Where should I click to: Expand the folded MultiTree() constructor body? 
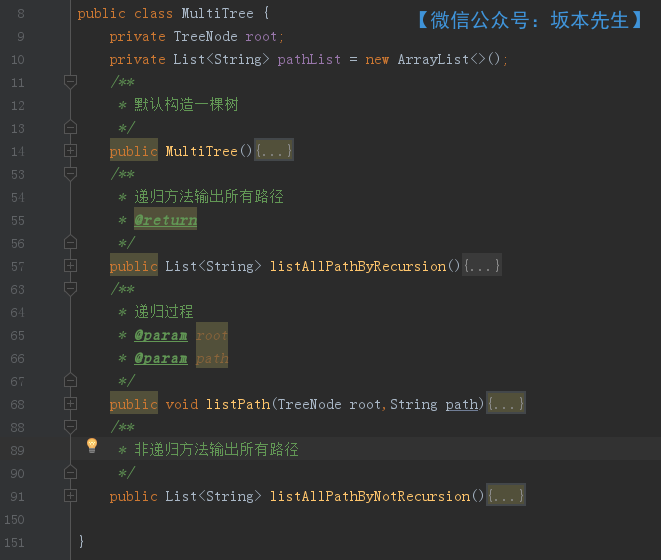pos(274,151)
